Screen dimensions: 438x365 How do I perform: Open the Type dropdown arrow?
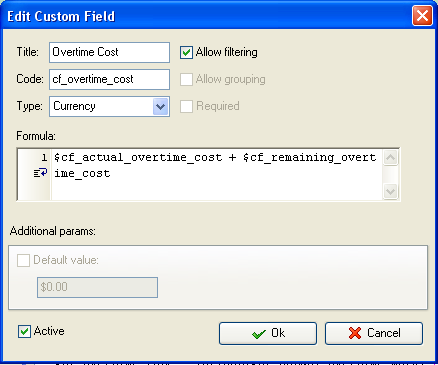[x=161, y=107]
